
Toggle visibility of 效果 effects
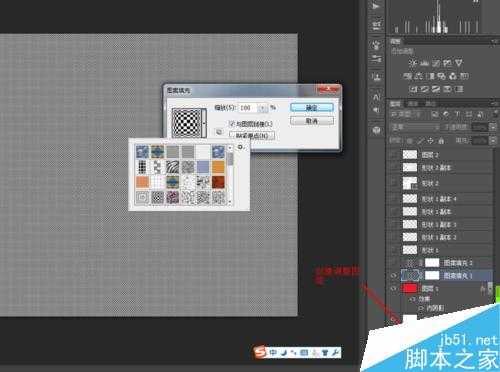413,299
